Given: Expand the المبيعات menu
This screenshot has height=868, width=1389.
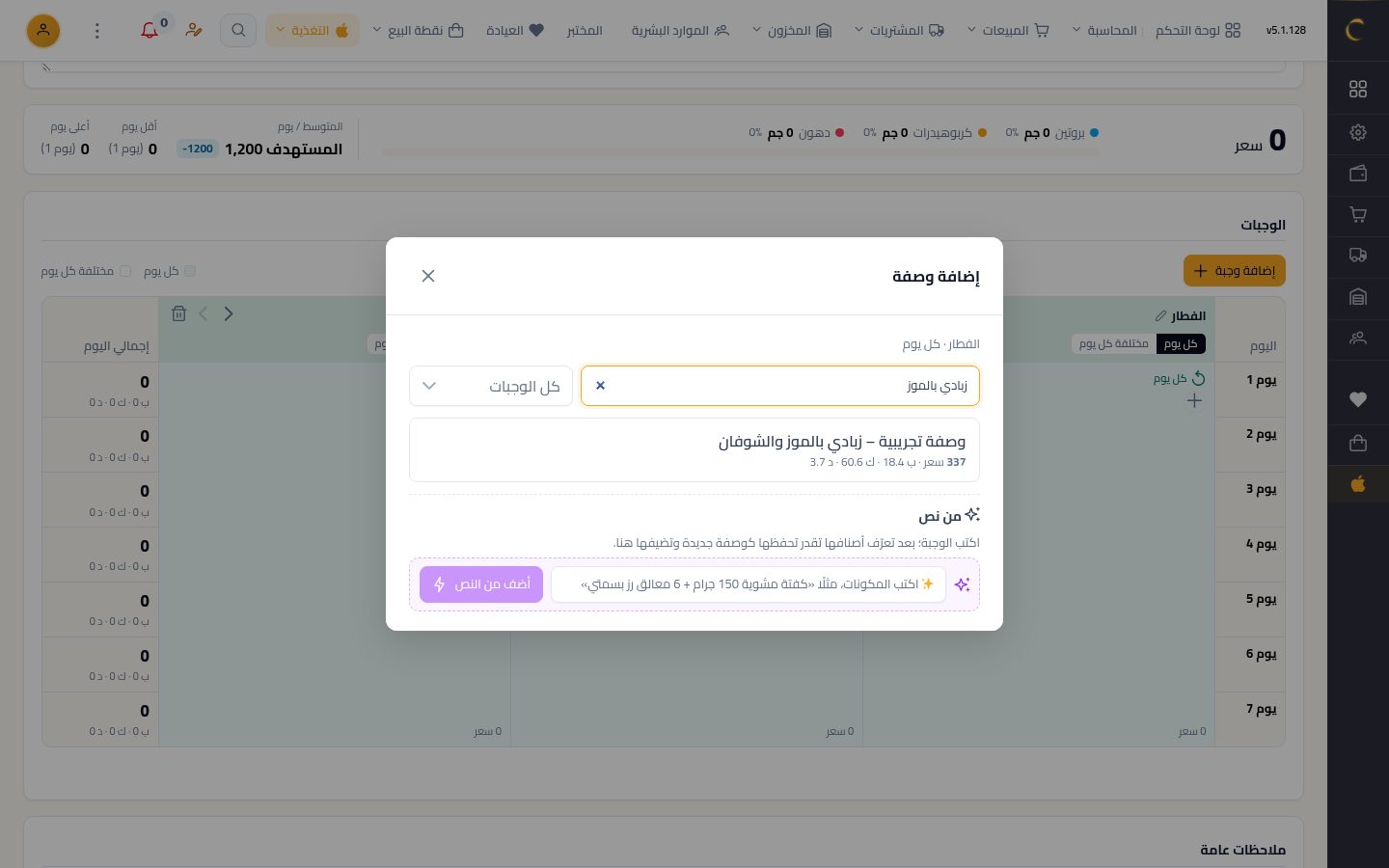Looking at the screenshot, I should point(1007,30).
